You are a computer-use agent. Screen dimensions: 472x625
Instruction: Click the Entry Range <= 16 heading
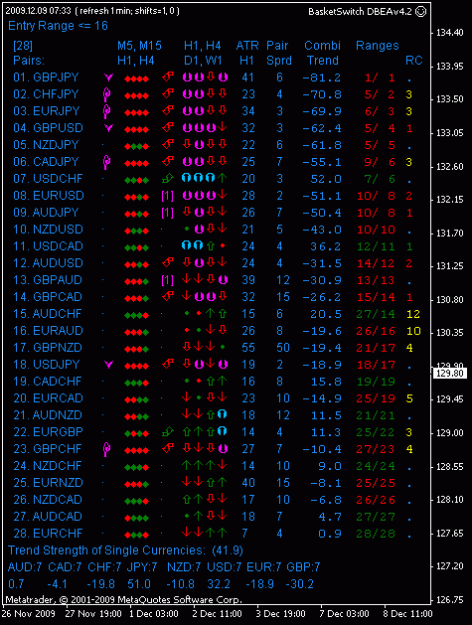(x=58, y=26)
